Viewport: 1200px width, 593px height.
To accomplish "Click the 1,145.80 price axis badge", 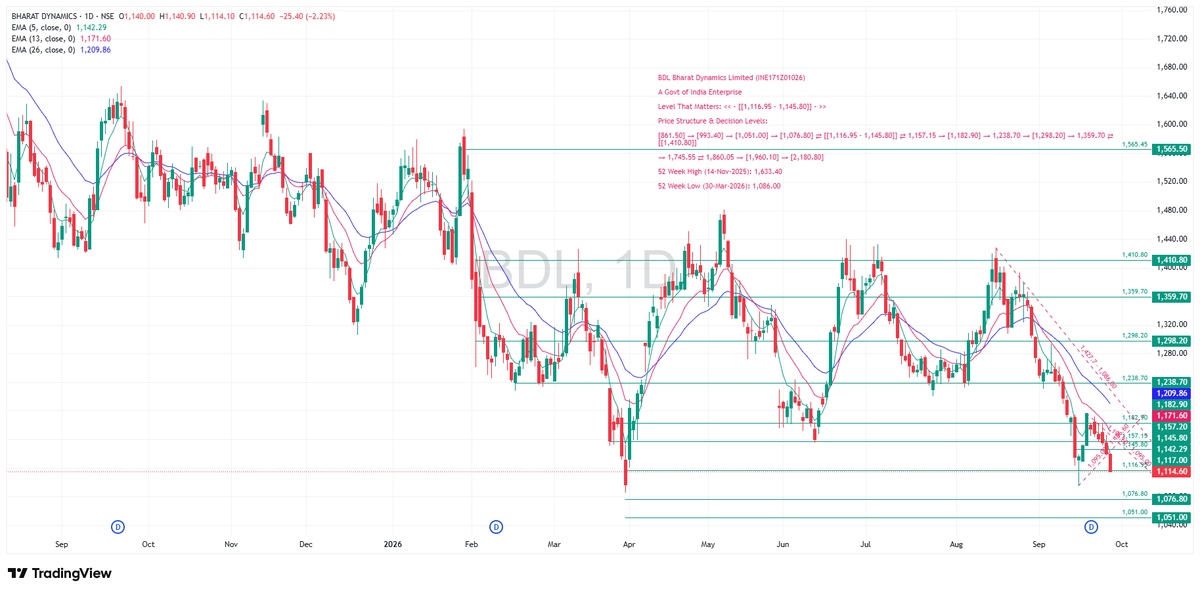I will 1170,438.
